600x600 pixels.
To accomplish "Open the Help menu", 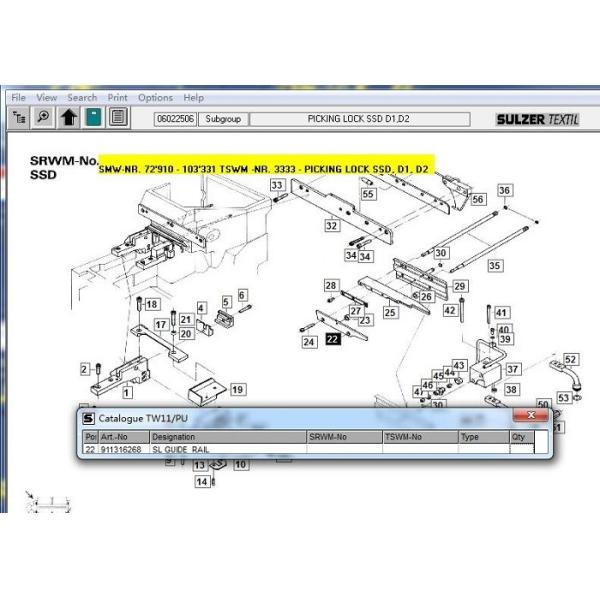I will [x=193, y=98].
